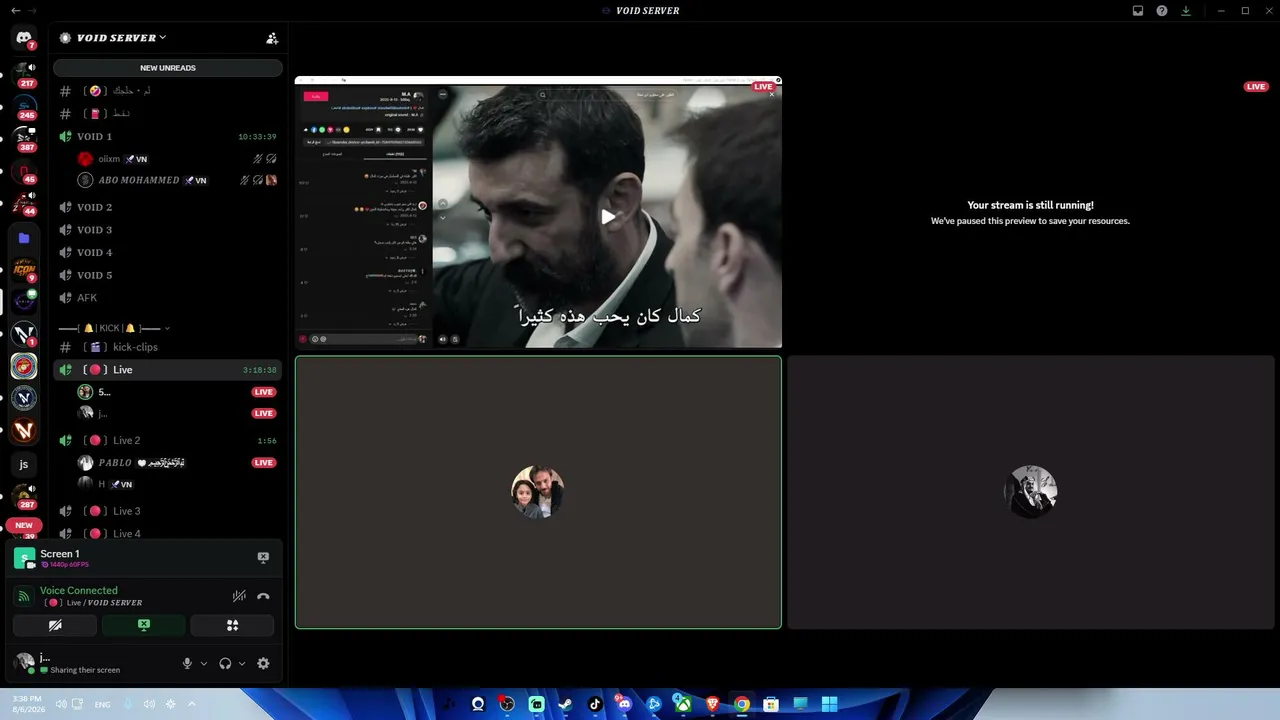The width and height of the screenshot is (1280, 720).
Task: Click the Voice Connected status text
Action: 79,591
